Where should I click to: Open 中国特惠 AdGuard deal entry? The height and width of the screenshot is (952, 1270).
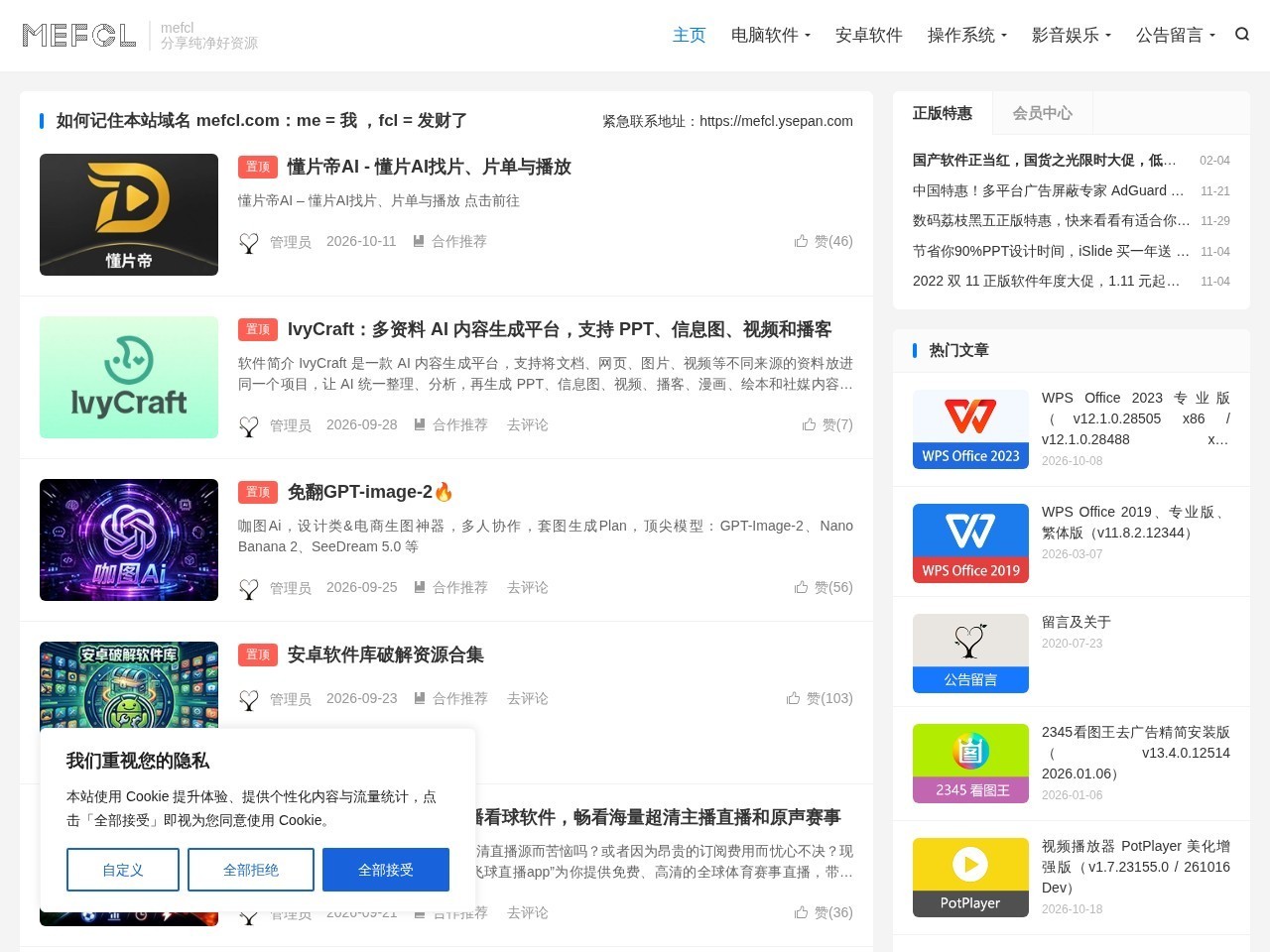coord(1049,190)
